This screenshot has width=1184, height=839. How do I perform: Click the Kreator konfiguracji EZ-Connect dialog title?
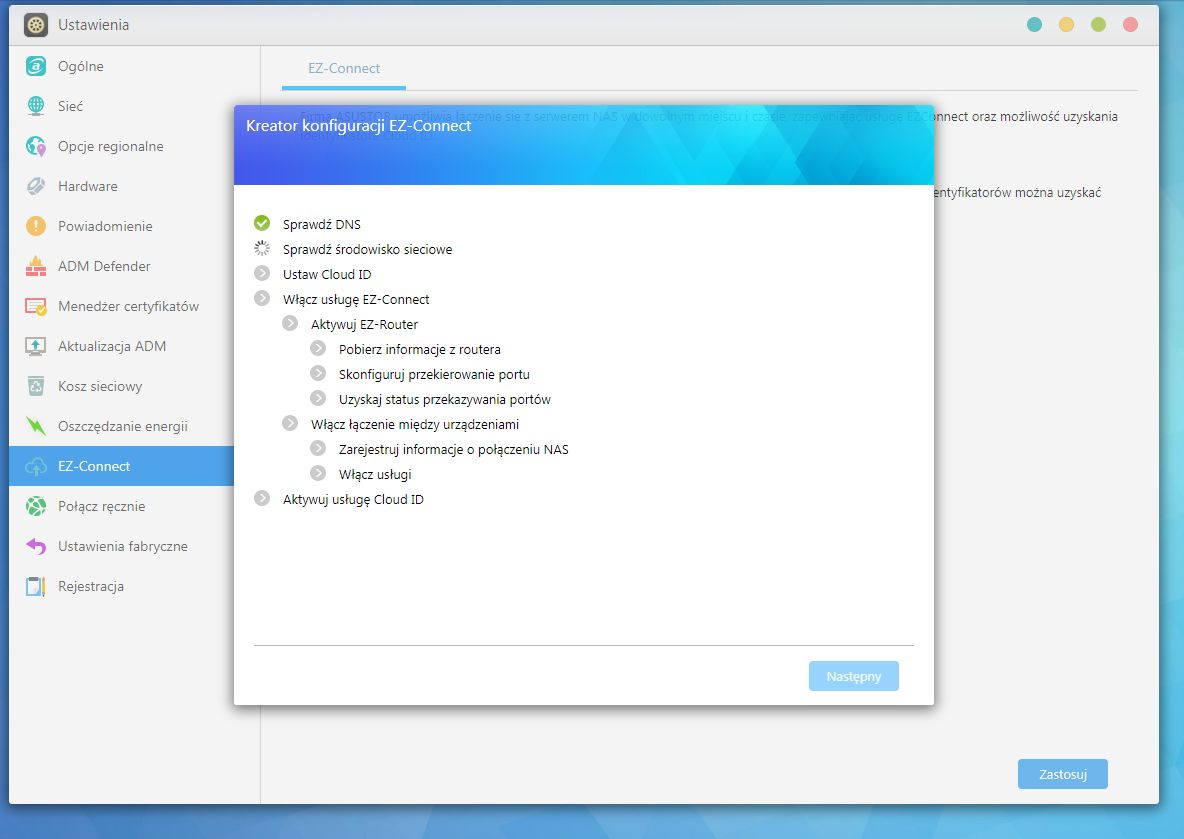[359, 125]
